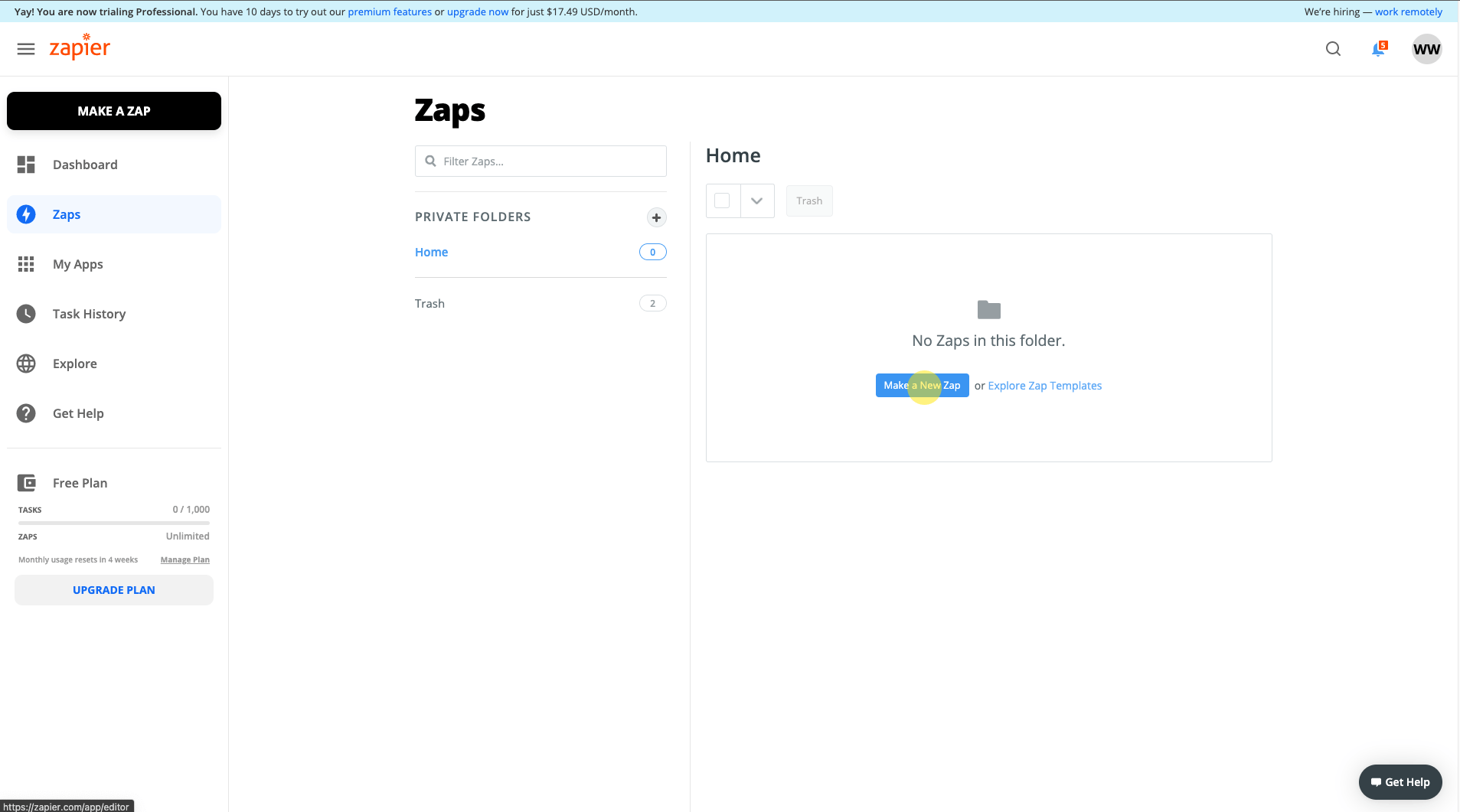Click the Explore globe icon
The height and width of the screenshot is (812, 1460).
pos(26,364)
